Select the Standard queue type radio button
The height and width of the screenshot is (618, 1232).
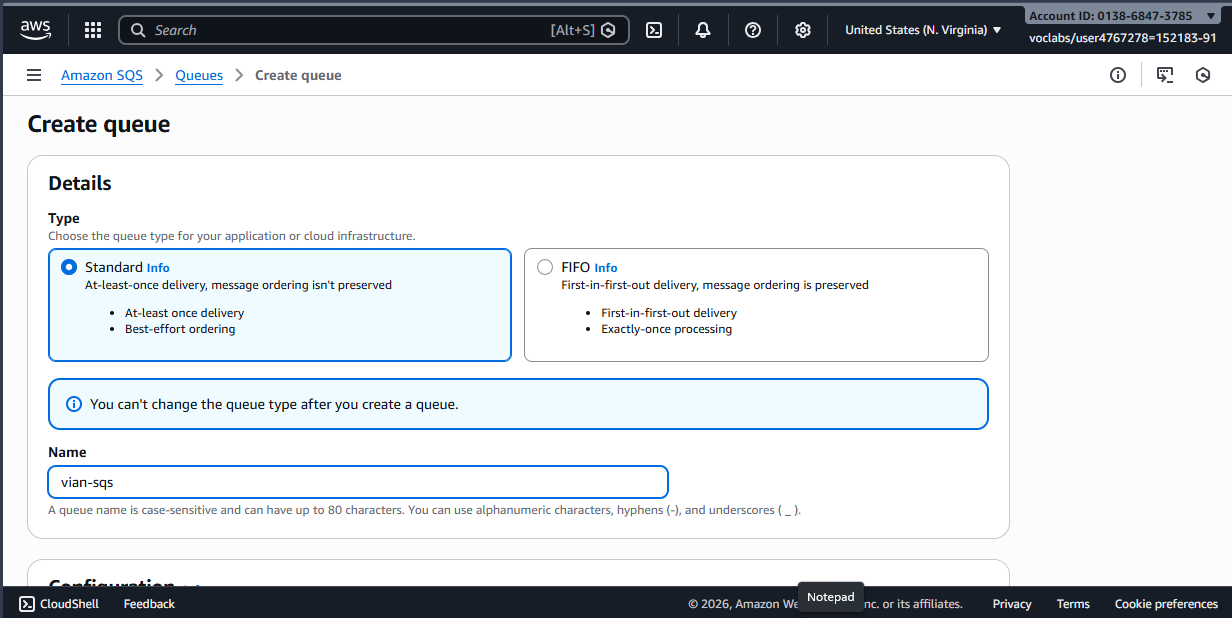click(69, 267)
